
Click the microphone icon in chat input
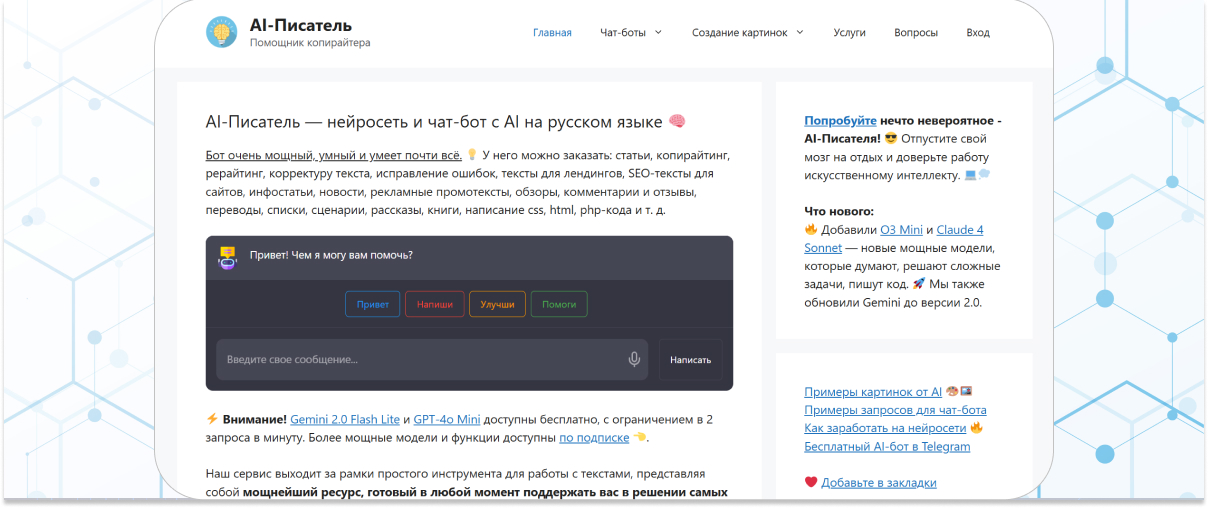click(634, 359)
